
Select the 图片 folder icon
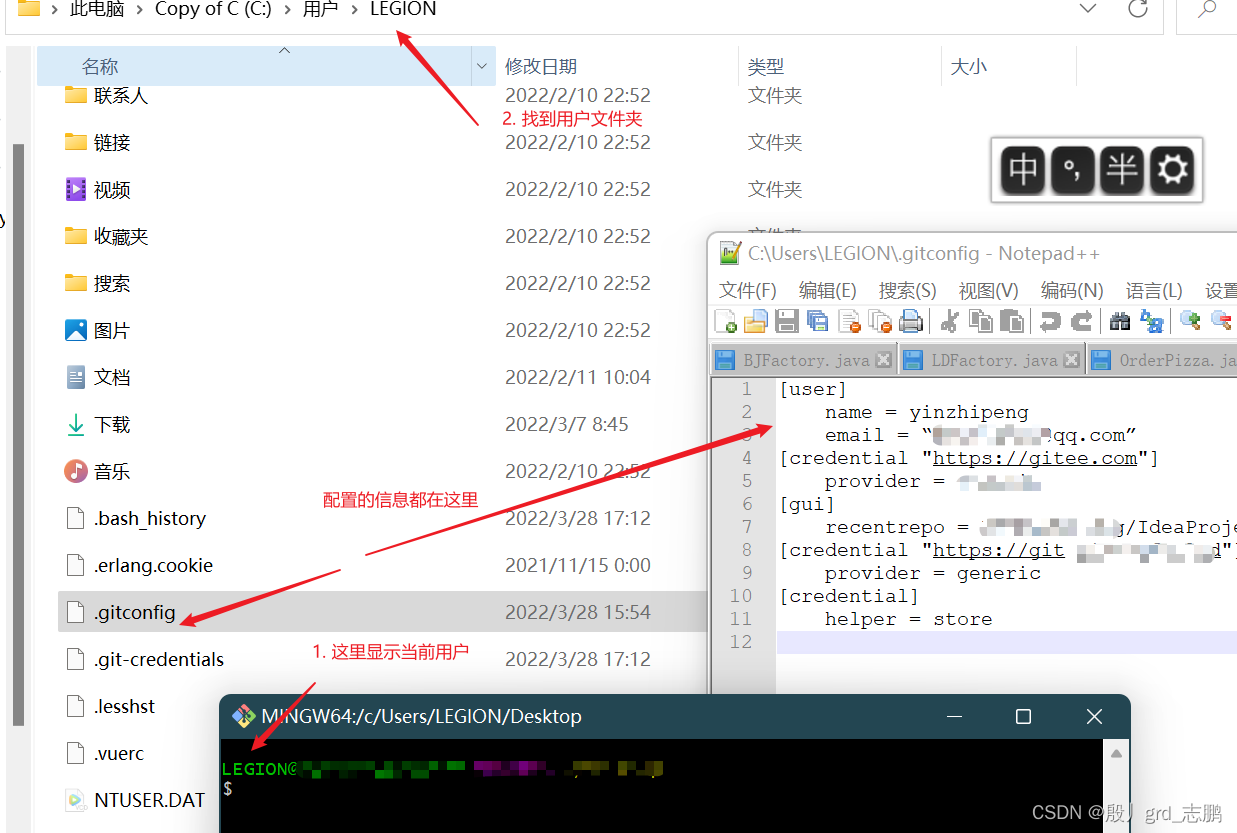coord(76,330)
